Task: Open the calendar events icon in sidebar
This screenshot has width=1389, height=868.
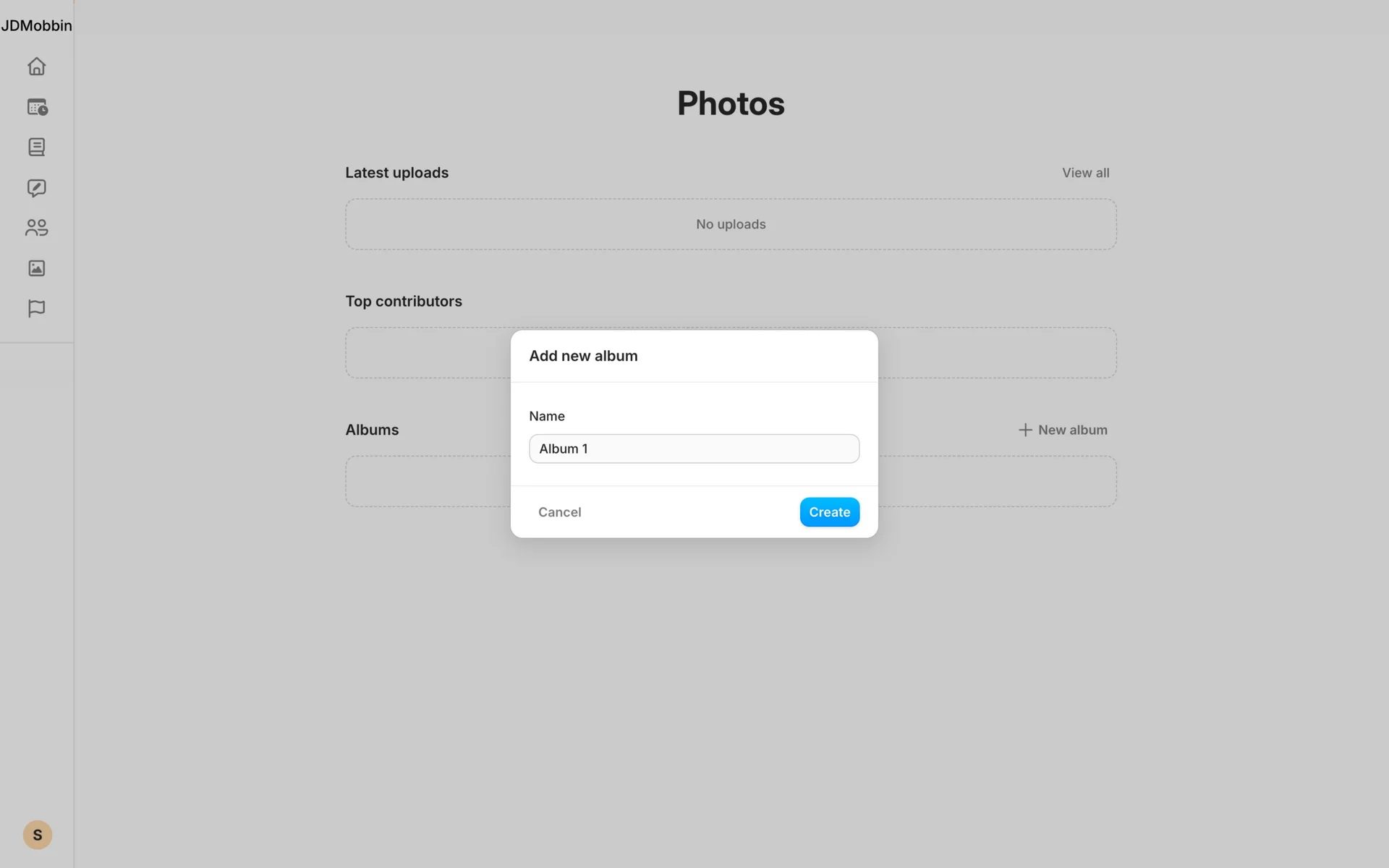Action: point(37,107)
